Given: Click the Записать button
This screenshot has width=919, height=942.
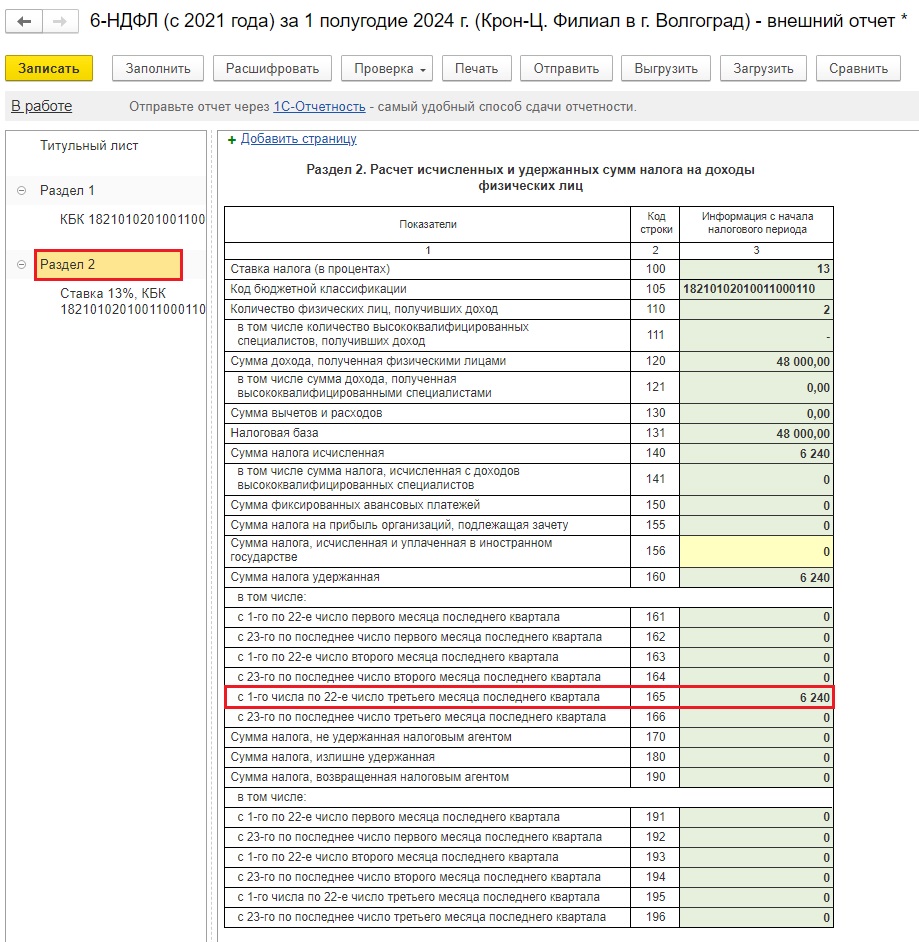Looking at the screenshot, I should point(49,68).
